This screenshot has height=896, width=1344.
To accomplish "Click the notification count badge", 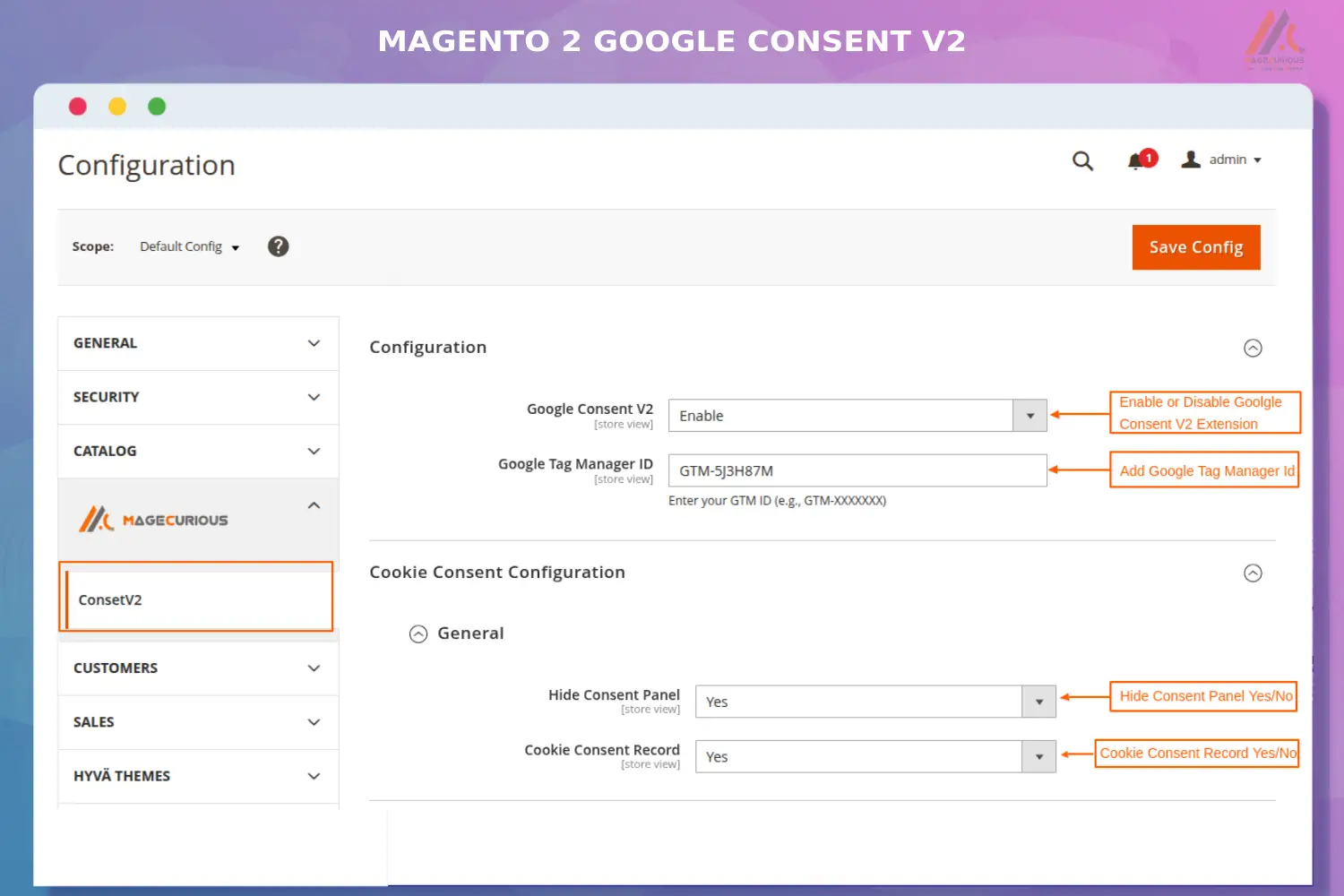I will pyautogui.click(x=1149, y=157).
